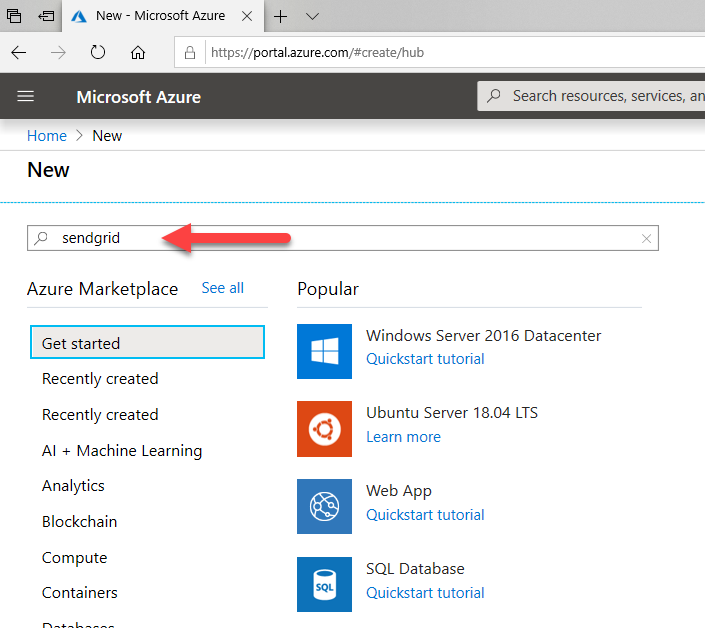Choose the SQL Database offering

415,569
